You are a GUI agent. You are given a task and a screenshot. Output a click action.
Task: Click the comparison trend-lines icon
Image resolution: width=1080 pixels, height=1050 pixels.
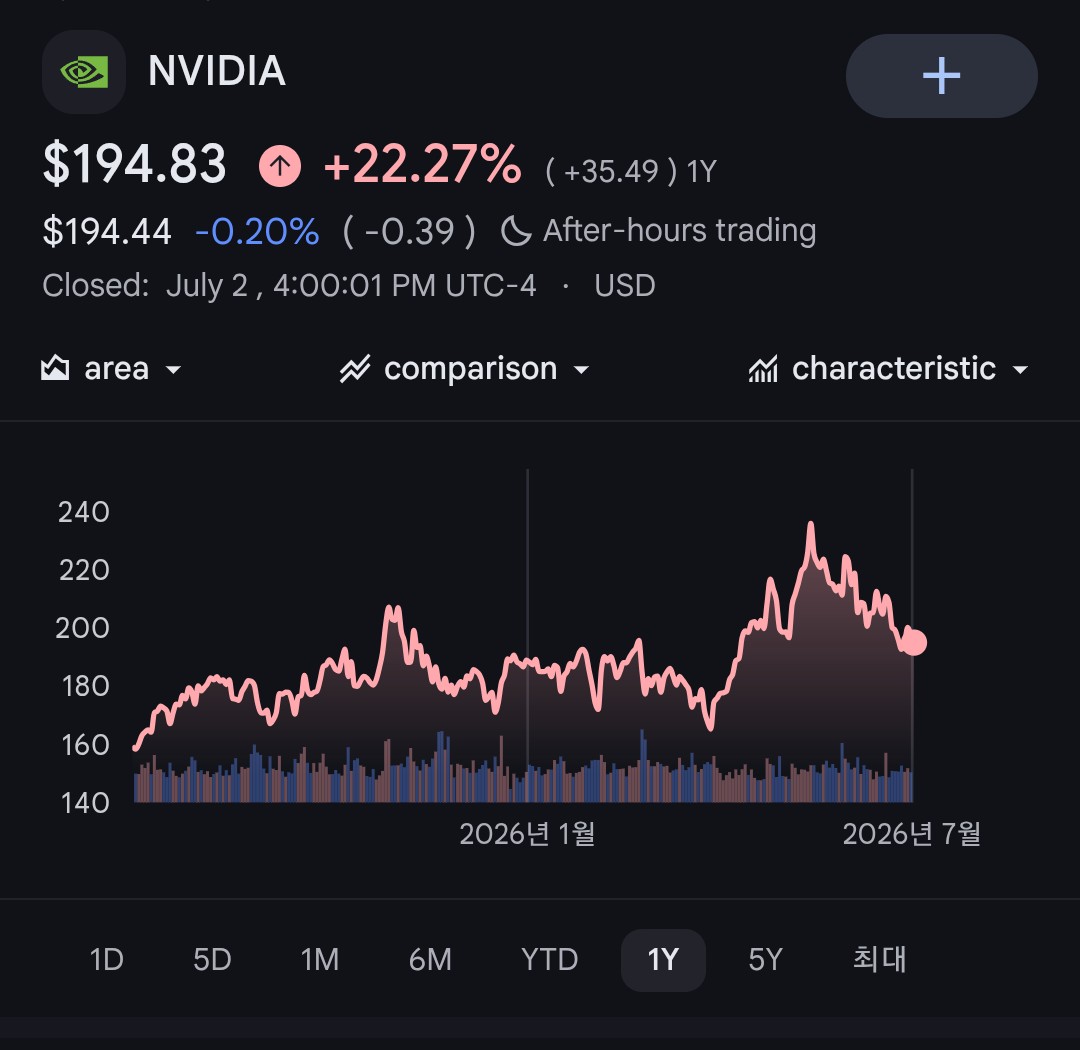(355, 369)
